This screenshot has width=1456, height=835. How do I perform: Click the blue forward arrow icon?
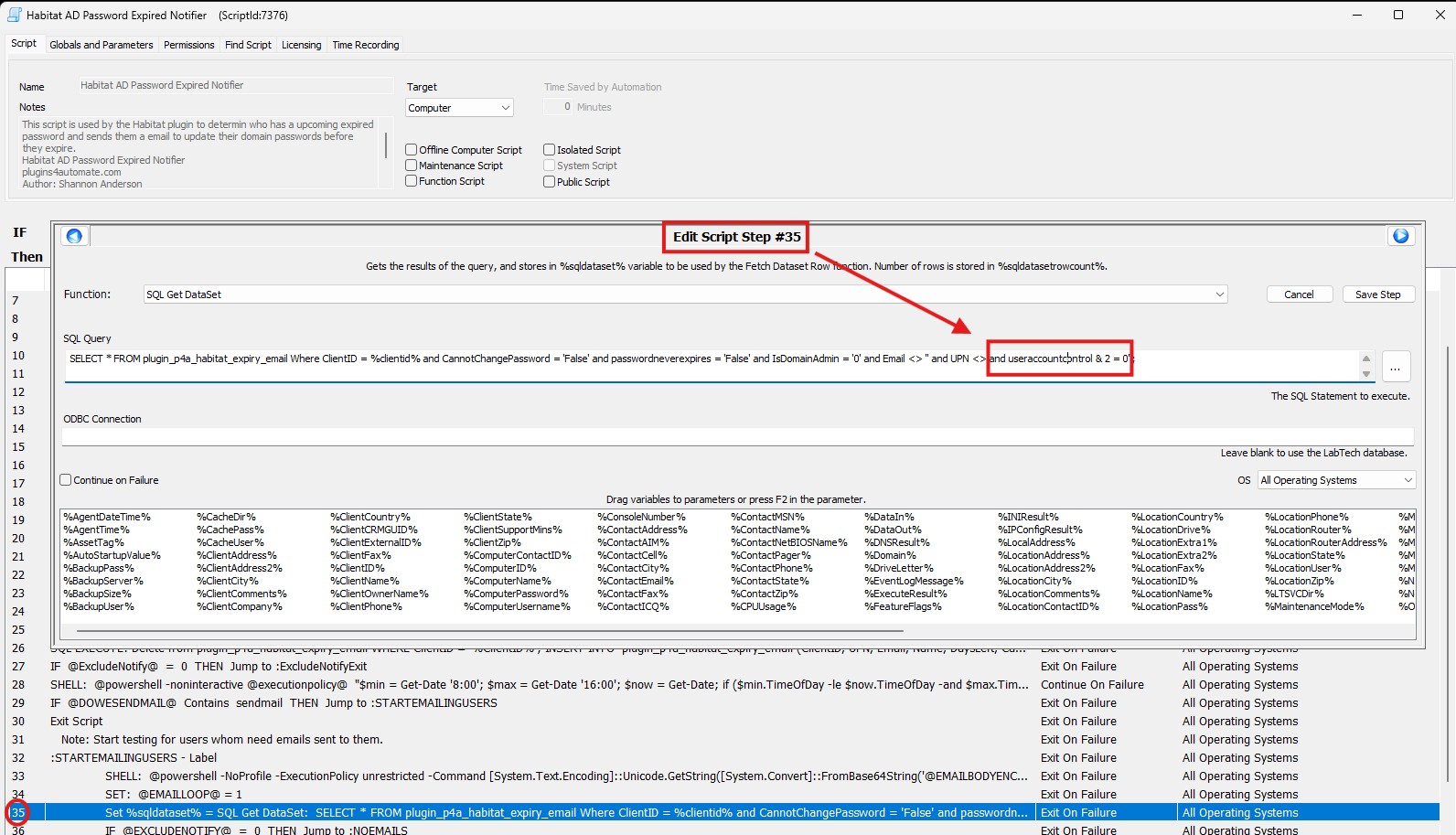pyautogui.click(x=1400, y=236)
